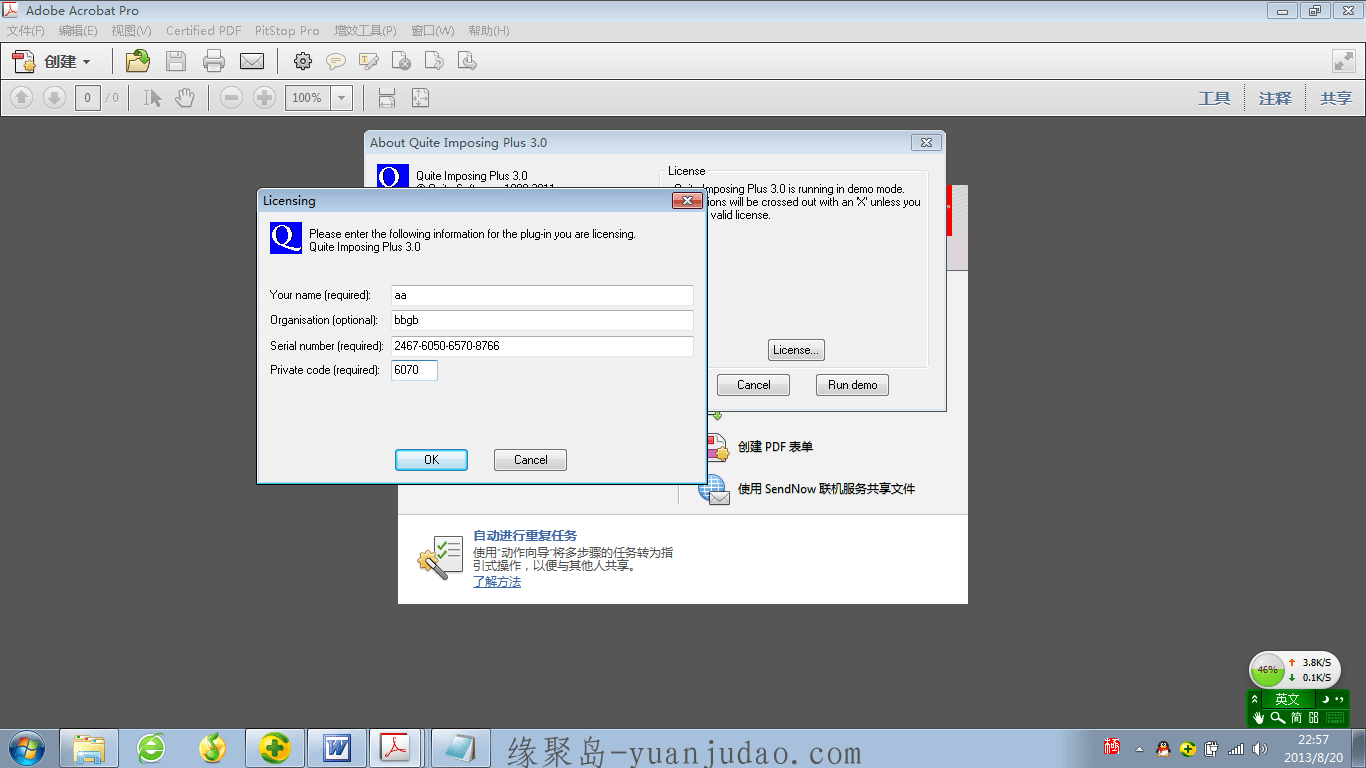Click Cancel in the About Quite Imposing dialog
This screenshot has width=1366, height=768.
pyautogui.click(x=753, y=385)
